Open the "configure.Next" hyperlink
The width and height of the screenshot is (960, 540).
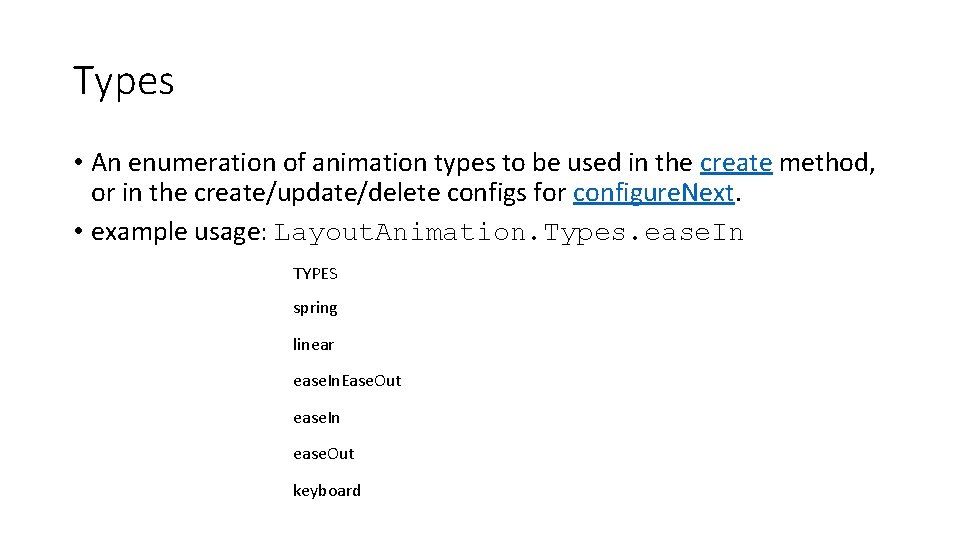coord(654,194)
